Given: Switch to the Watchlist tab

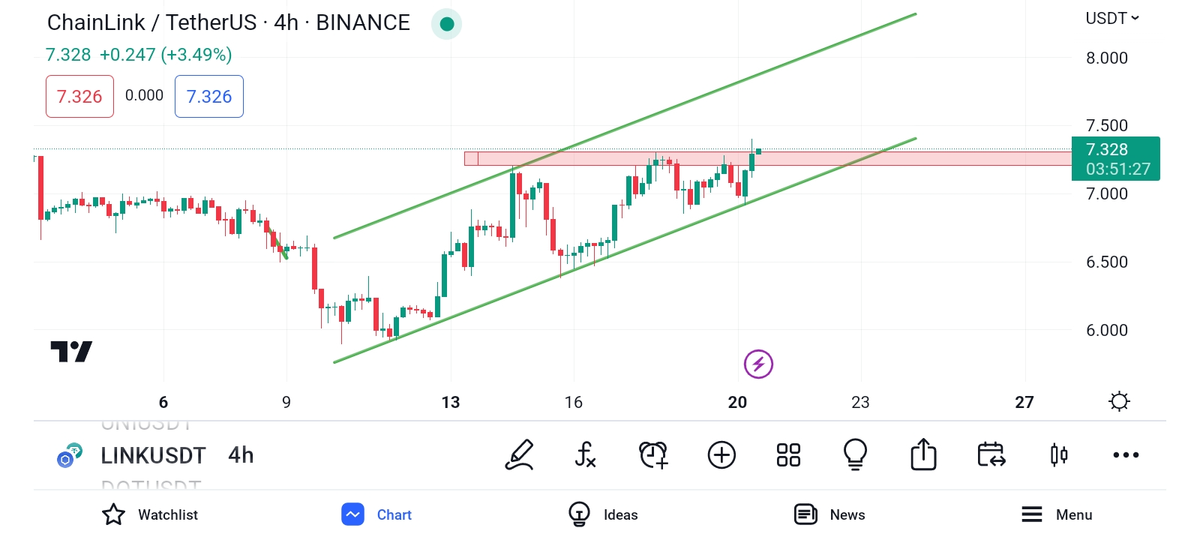Looking at the screenshot, I should point(150,514).
